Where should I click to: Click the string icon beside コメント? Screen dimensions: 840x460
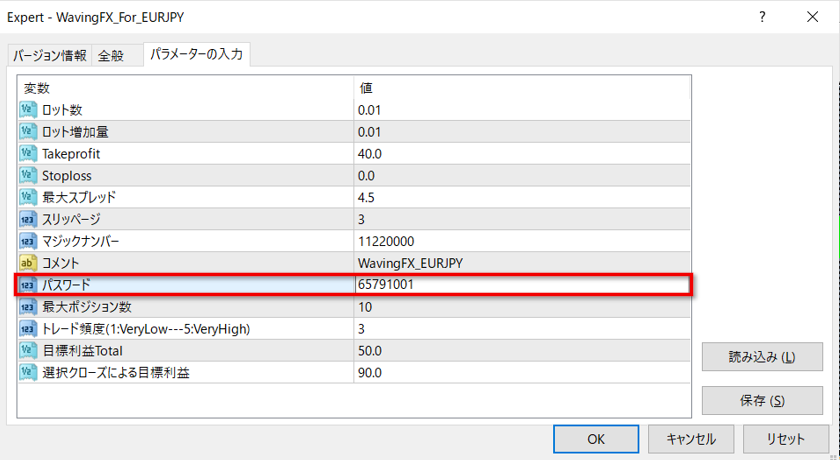28,263
